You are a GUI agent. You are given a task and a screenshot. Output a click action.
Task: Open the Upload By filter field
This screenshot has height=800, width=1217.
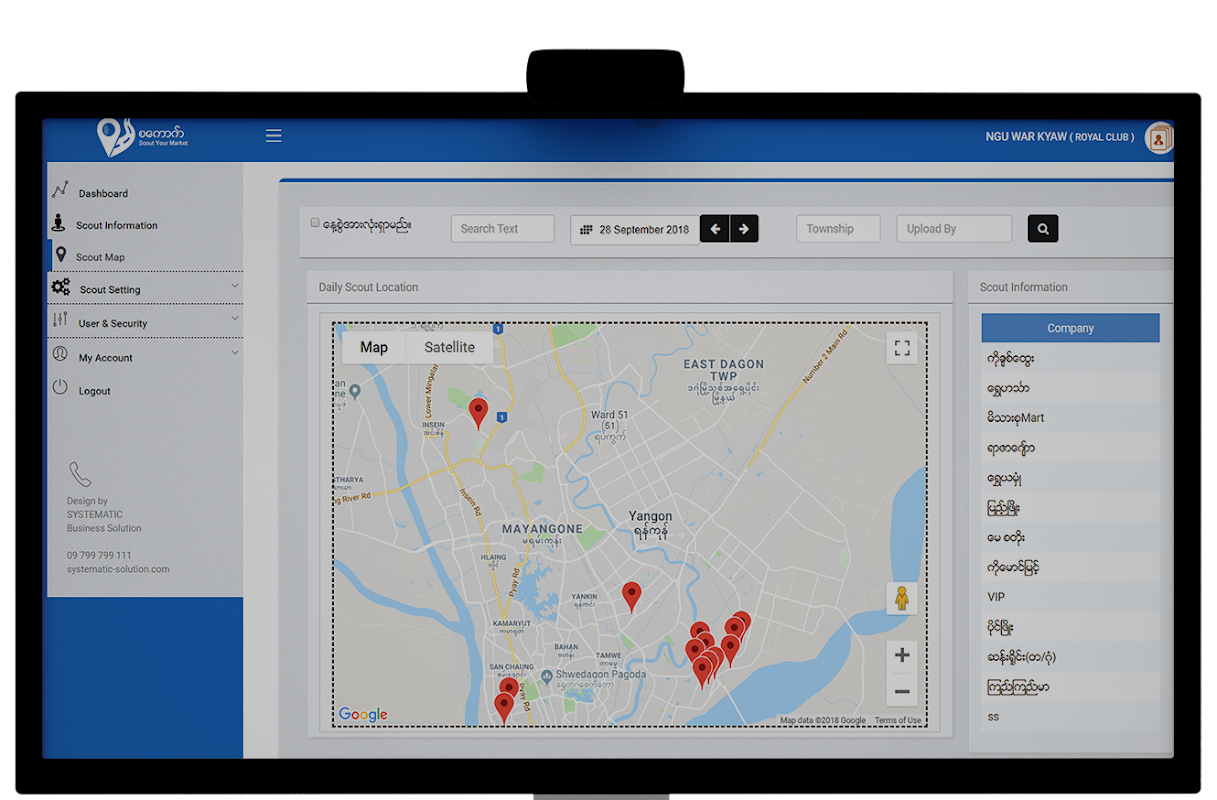[x=954, y=229]
